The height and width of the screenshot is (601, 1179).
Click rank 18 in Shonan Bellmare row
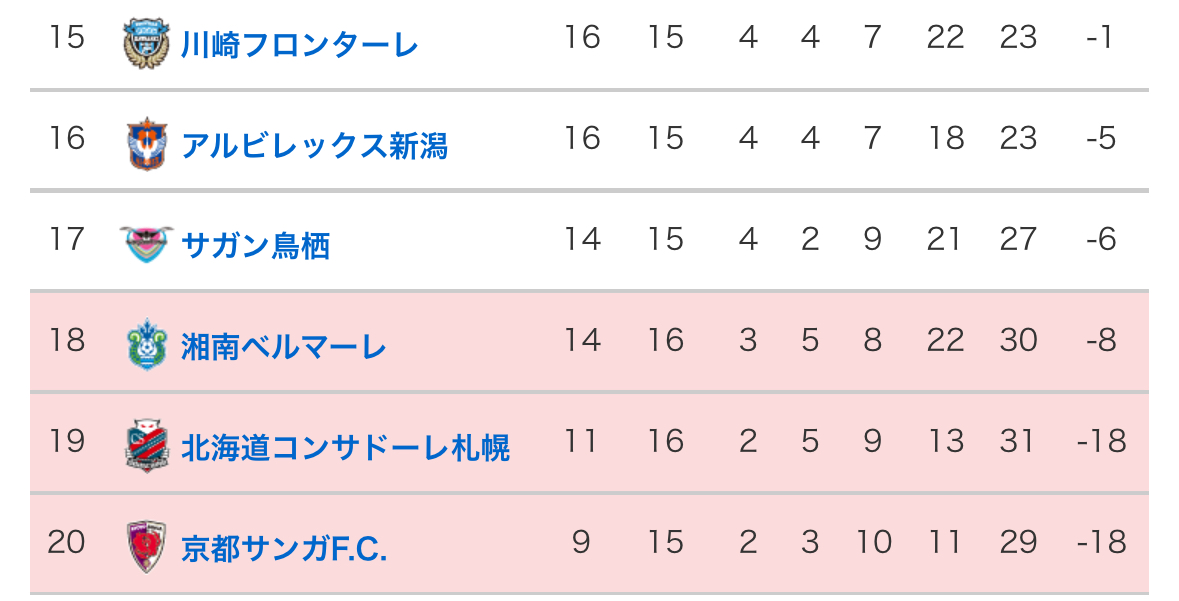pyautogui.click(x=67, y=340)
